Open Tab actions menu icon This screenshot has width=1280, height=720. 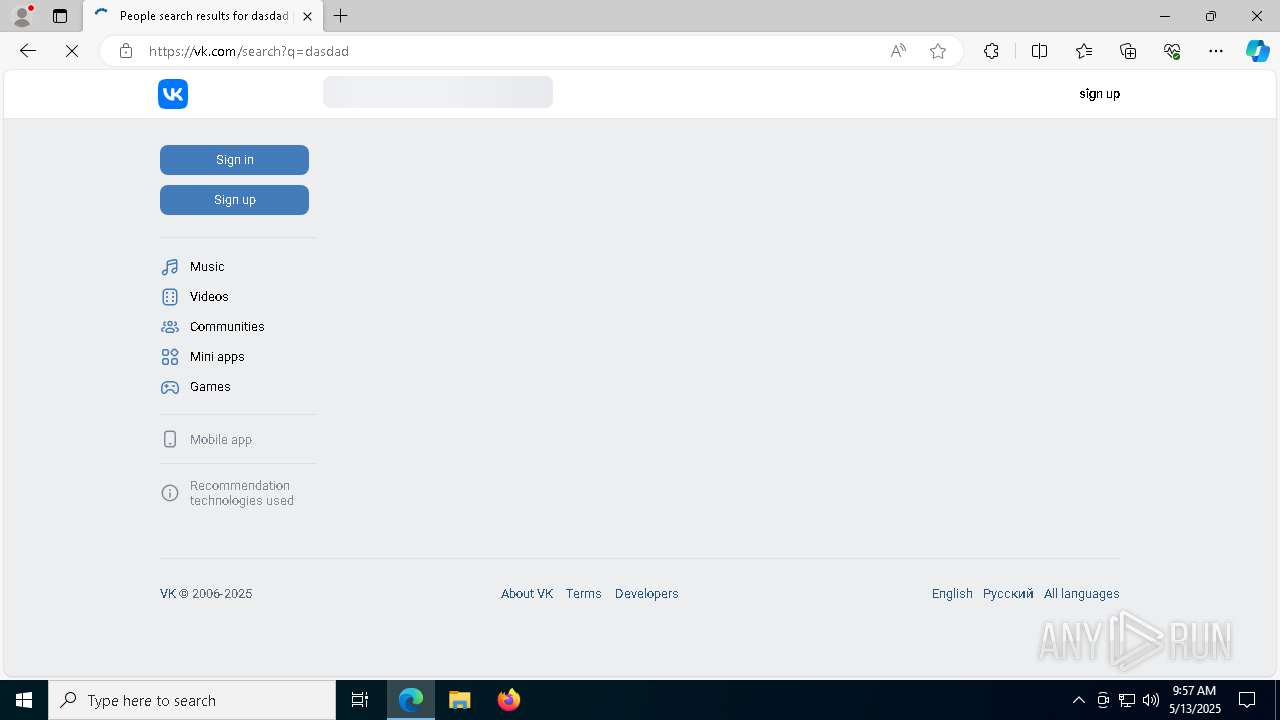pyautogui.click(x=60, y=16)
